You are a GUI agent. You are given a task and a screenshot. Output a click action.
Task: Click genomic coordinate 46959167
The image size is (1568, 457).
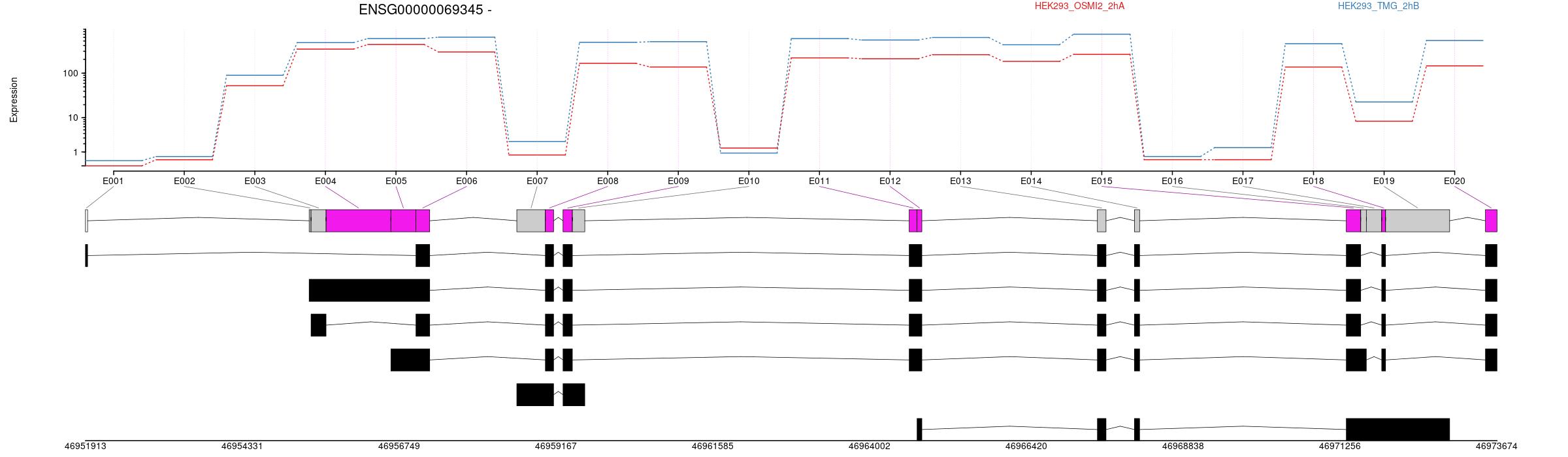[x=556, y=447]
